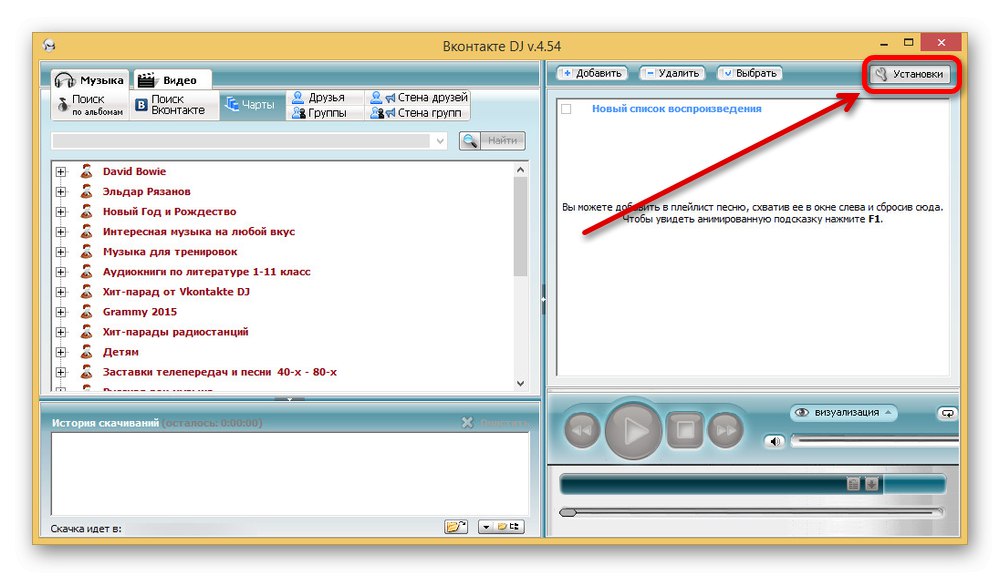Select the Чарты tab

tap(251, 105)
